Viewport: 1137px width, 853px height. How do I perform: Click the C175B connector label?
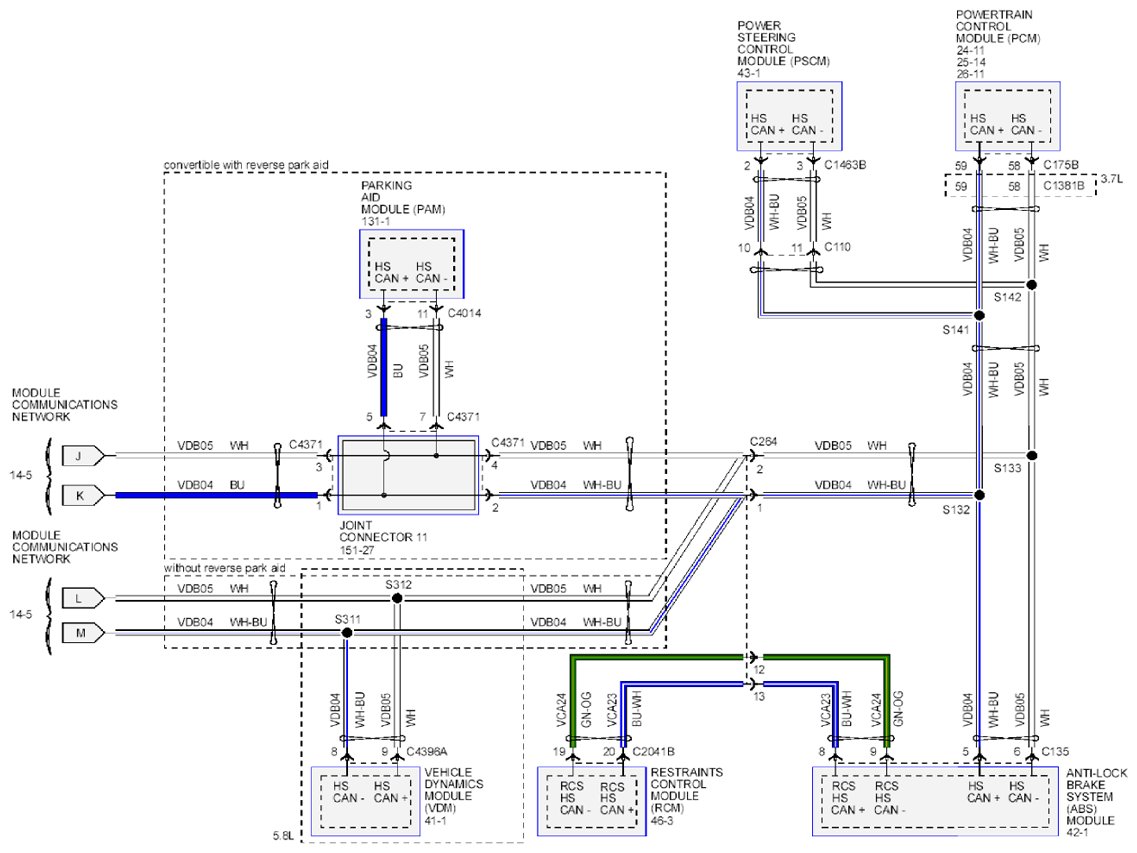[1061, 165]
